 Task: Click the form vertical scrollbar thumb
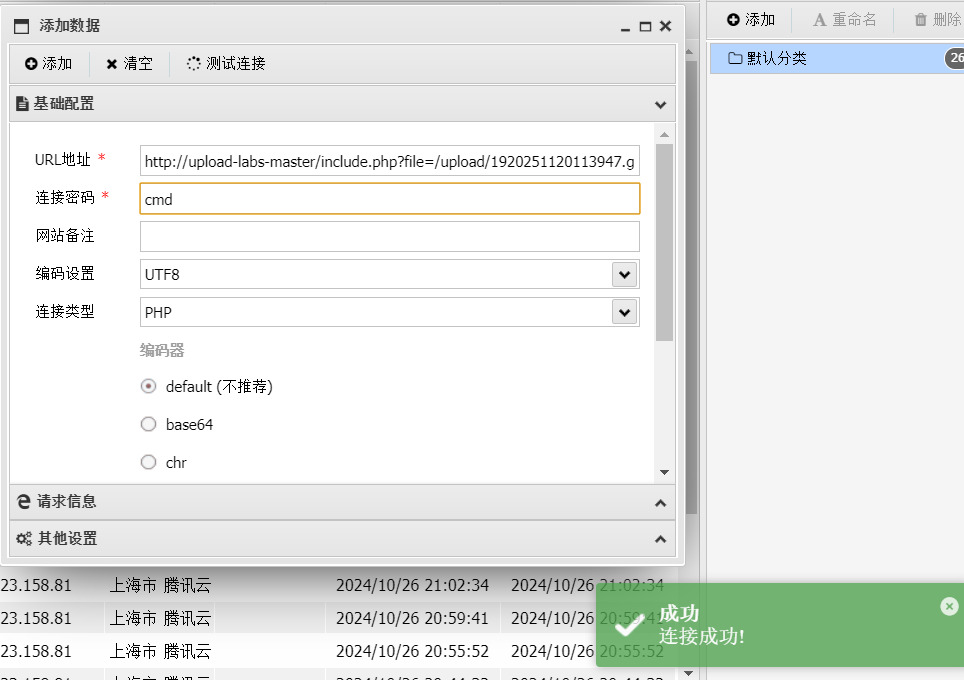pyautogui.click(x=664, y=242)
